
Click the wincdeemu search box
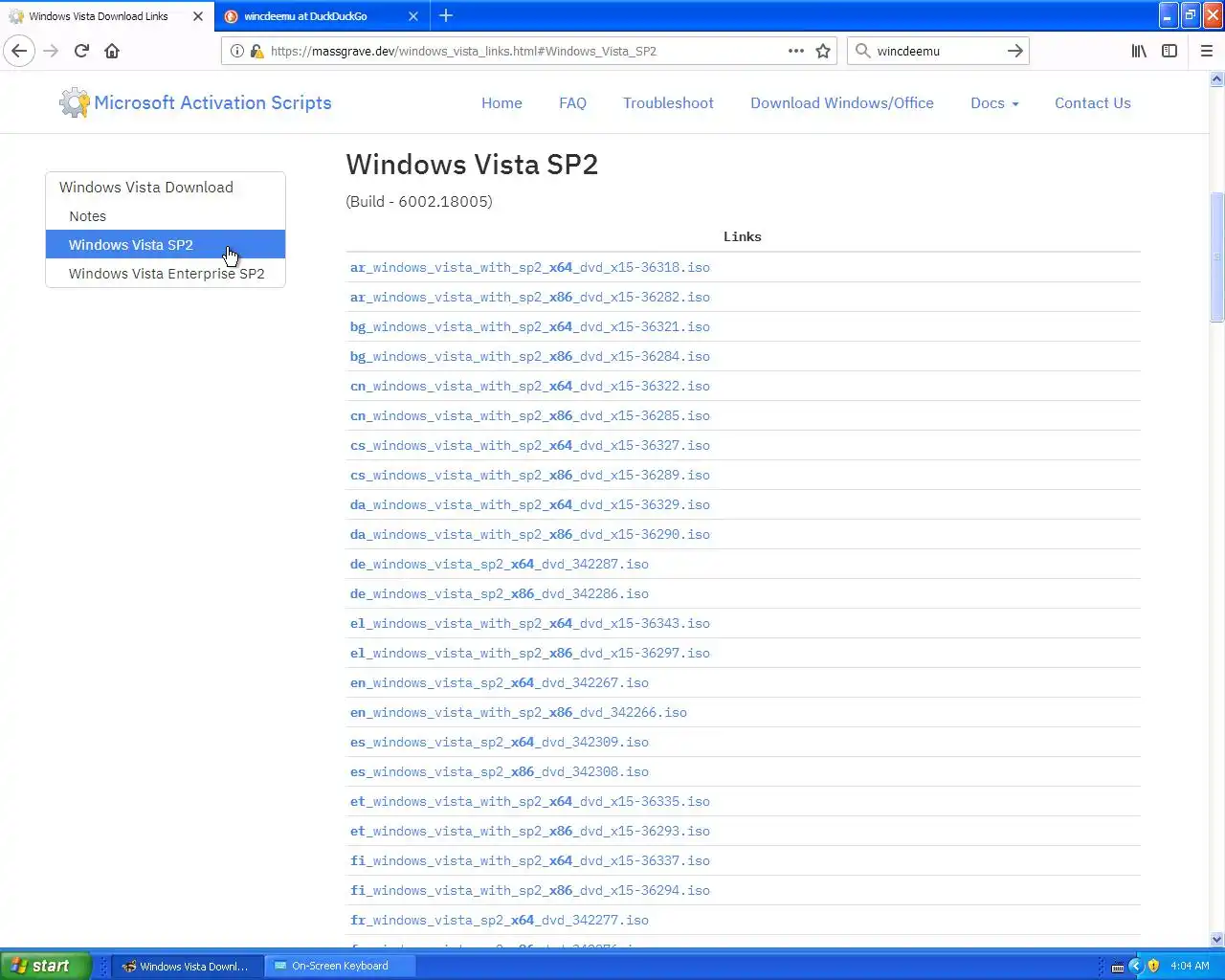938,51
